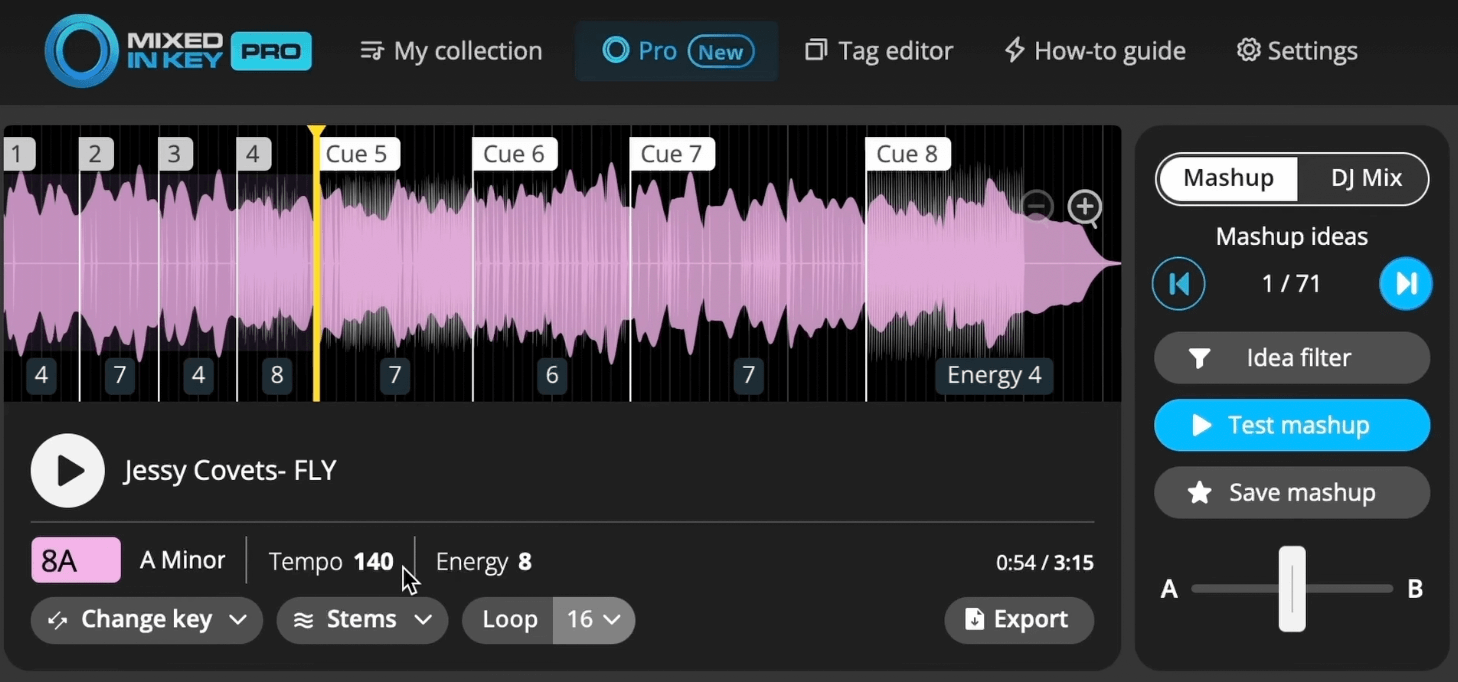Click the A label of crossfader
This screenshot has height=682, width=1458.
[1169, 590]
